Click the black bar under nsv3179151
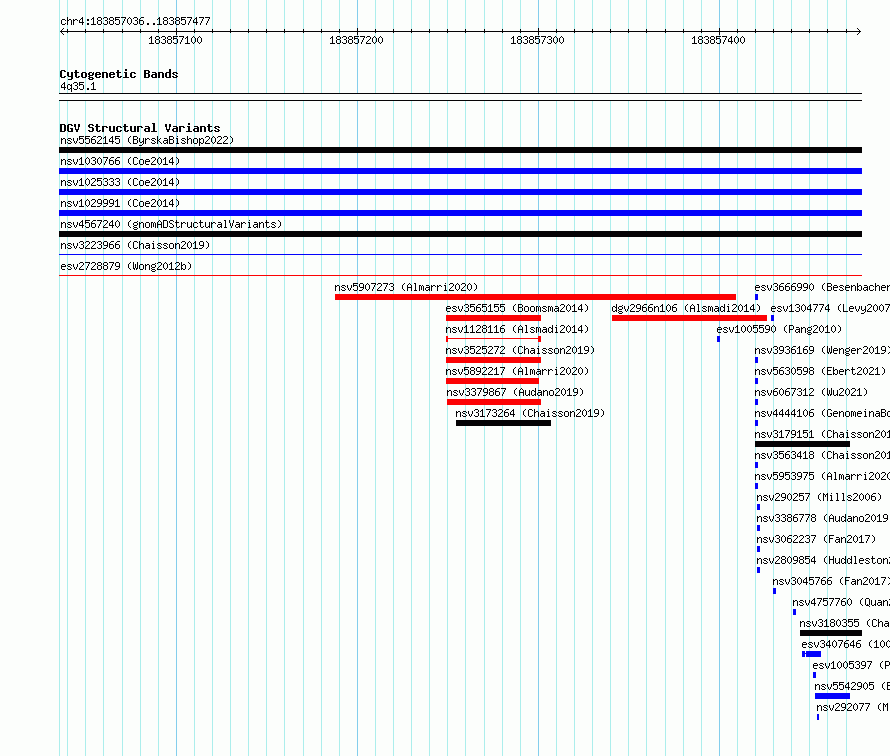This screenshot has width=890, height=756. pos(802,444)
